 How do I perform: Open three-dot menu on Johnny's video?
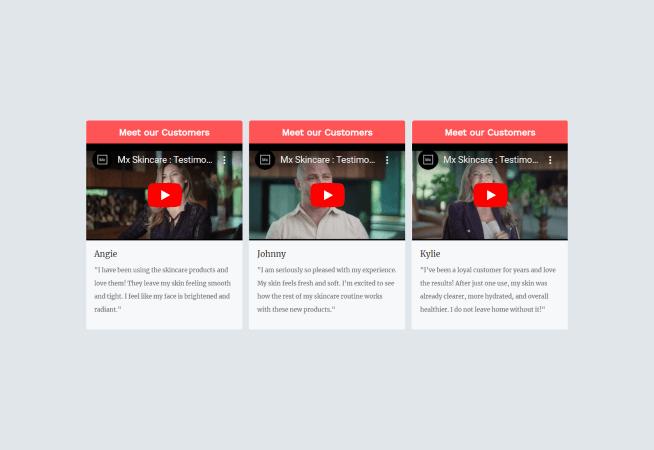pyautogui.click(x=387, y=159)
